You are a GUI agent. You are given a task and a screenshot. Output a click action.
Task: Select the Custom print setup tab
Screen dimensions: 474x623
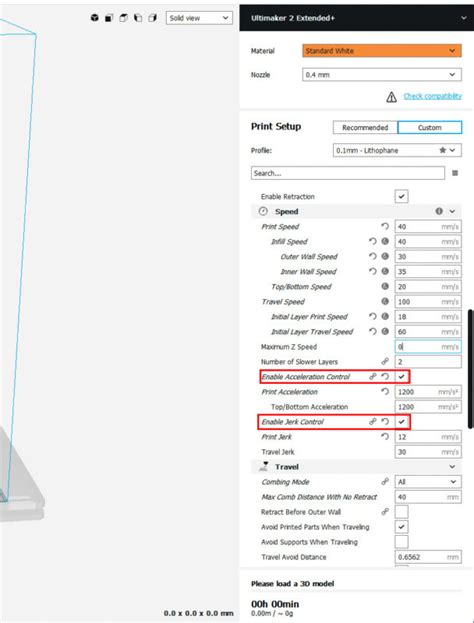tap(430, 128)
